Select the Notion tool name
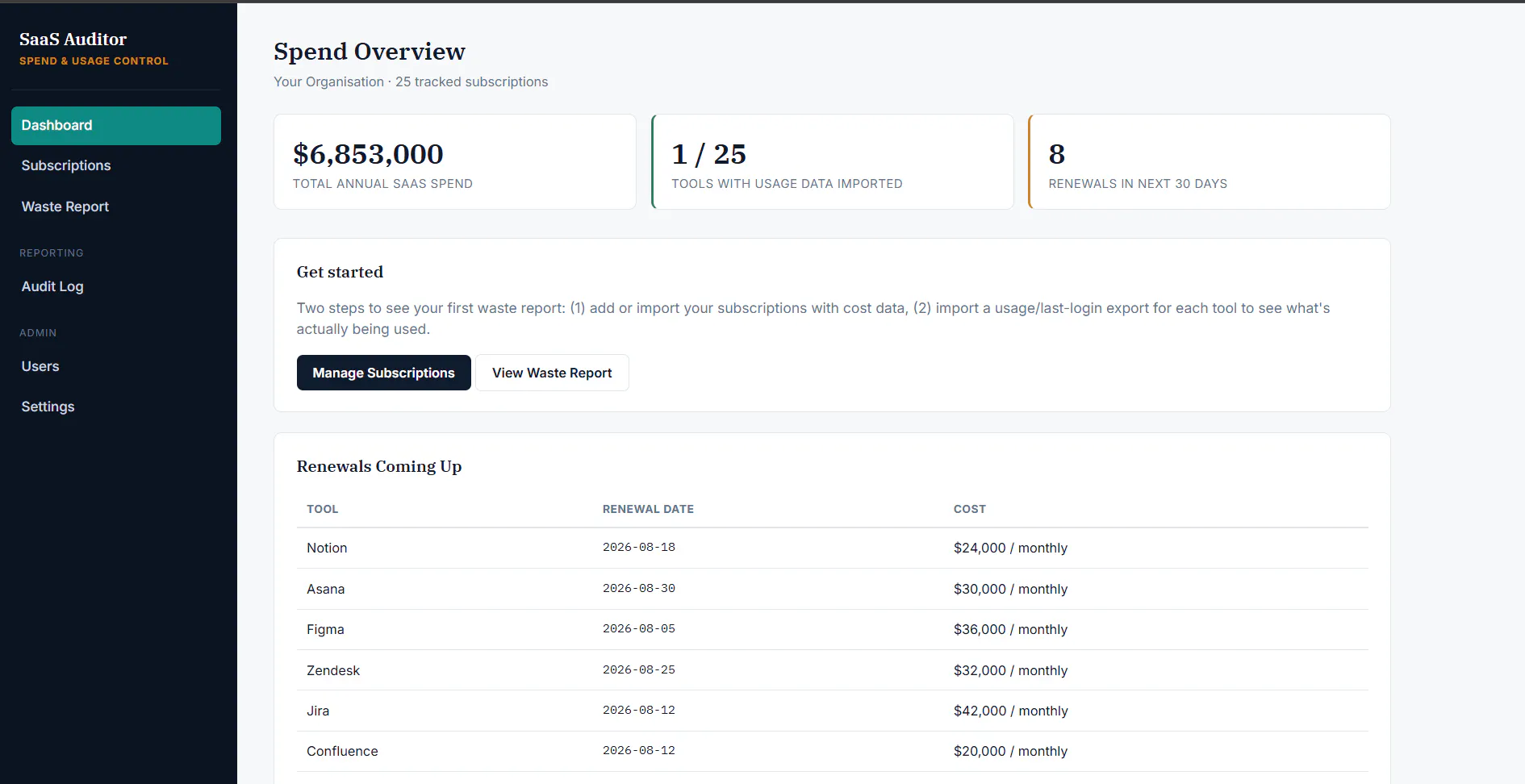 pos(327,548)
